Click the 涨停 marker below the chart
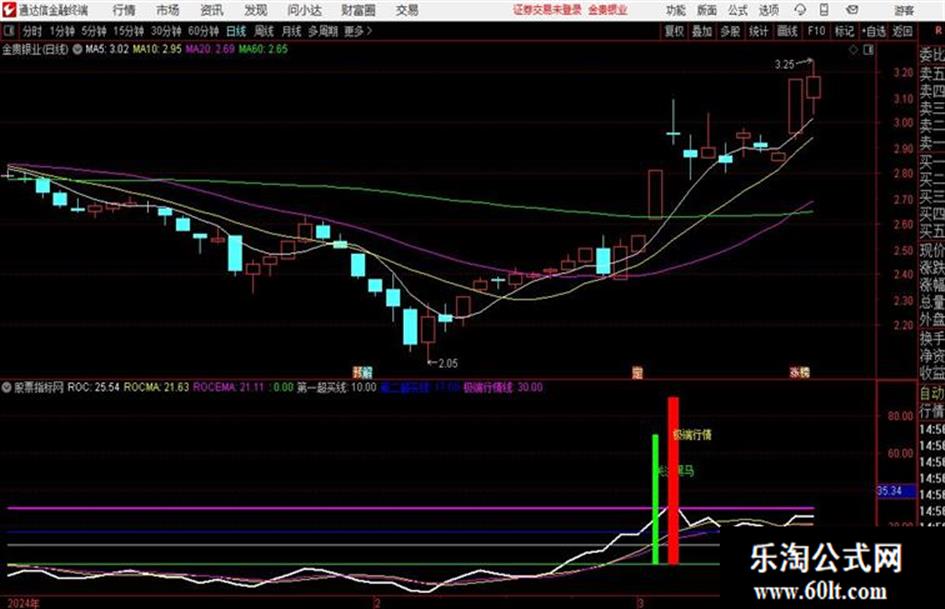 click(x=799, y=372)
